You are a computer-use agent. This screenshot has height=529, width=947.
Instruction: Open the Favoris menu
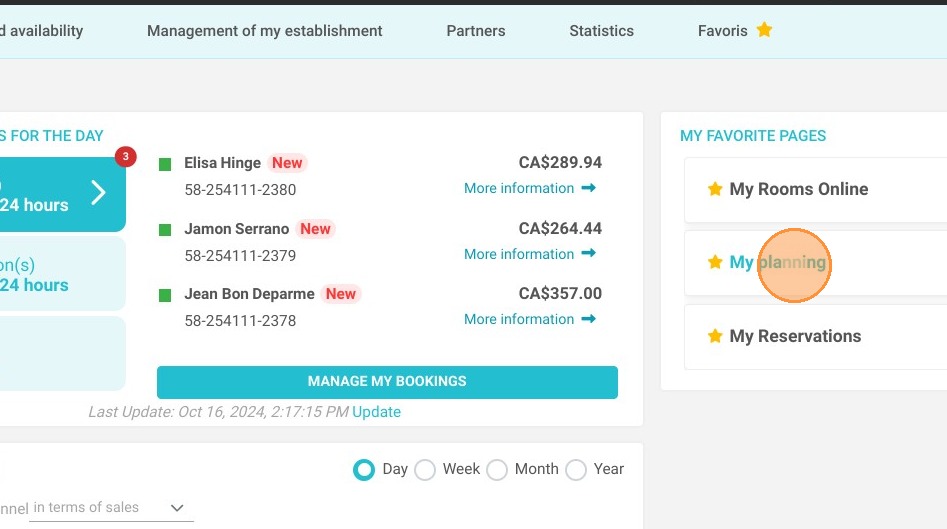[x=722, y=31]
